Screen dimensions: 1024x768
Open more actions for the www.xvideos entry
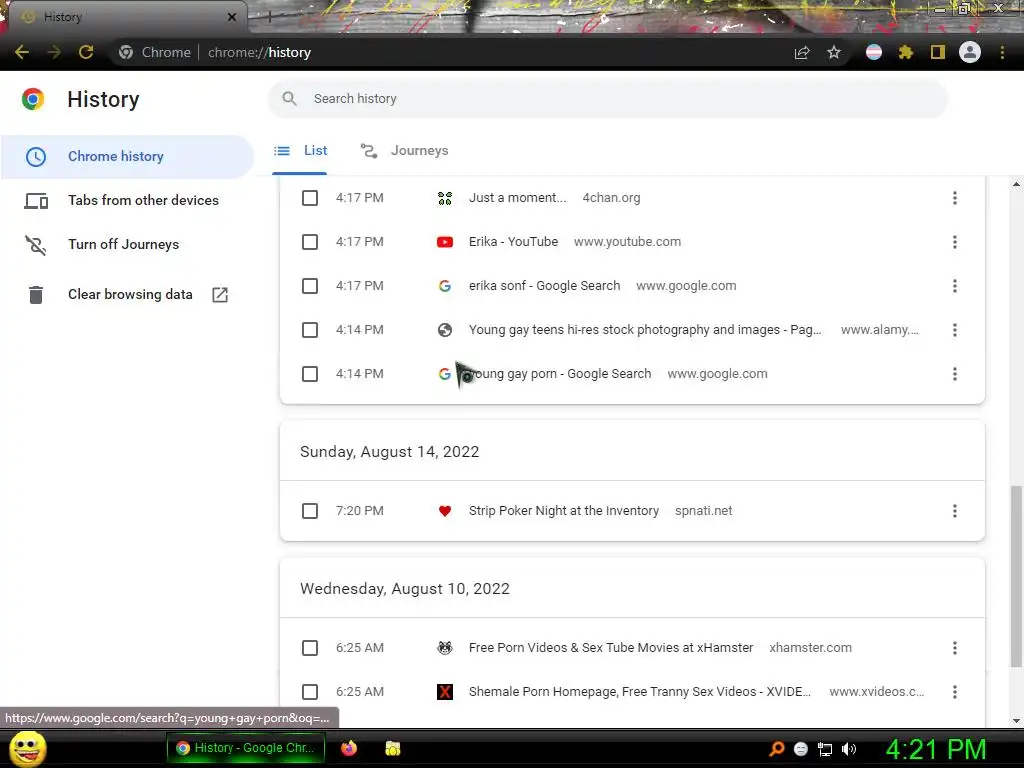click(x=955, y=692)
